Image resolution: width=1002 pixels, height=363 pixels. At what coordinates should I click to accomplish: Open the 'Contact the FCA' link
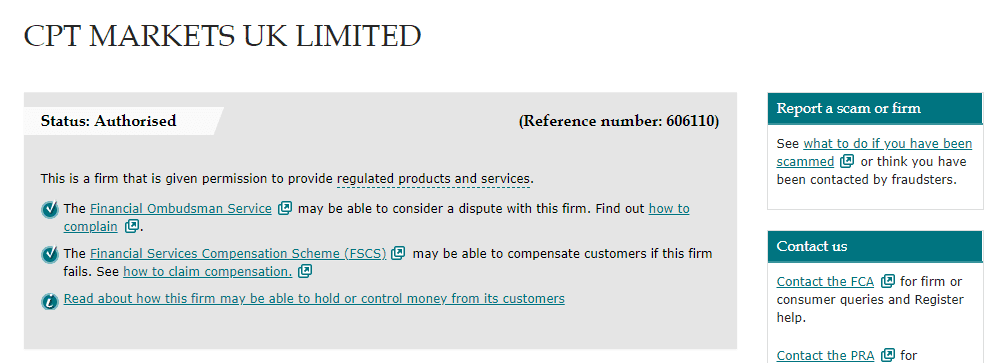pyautogui.click(x=825, y=282)
